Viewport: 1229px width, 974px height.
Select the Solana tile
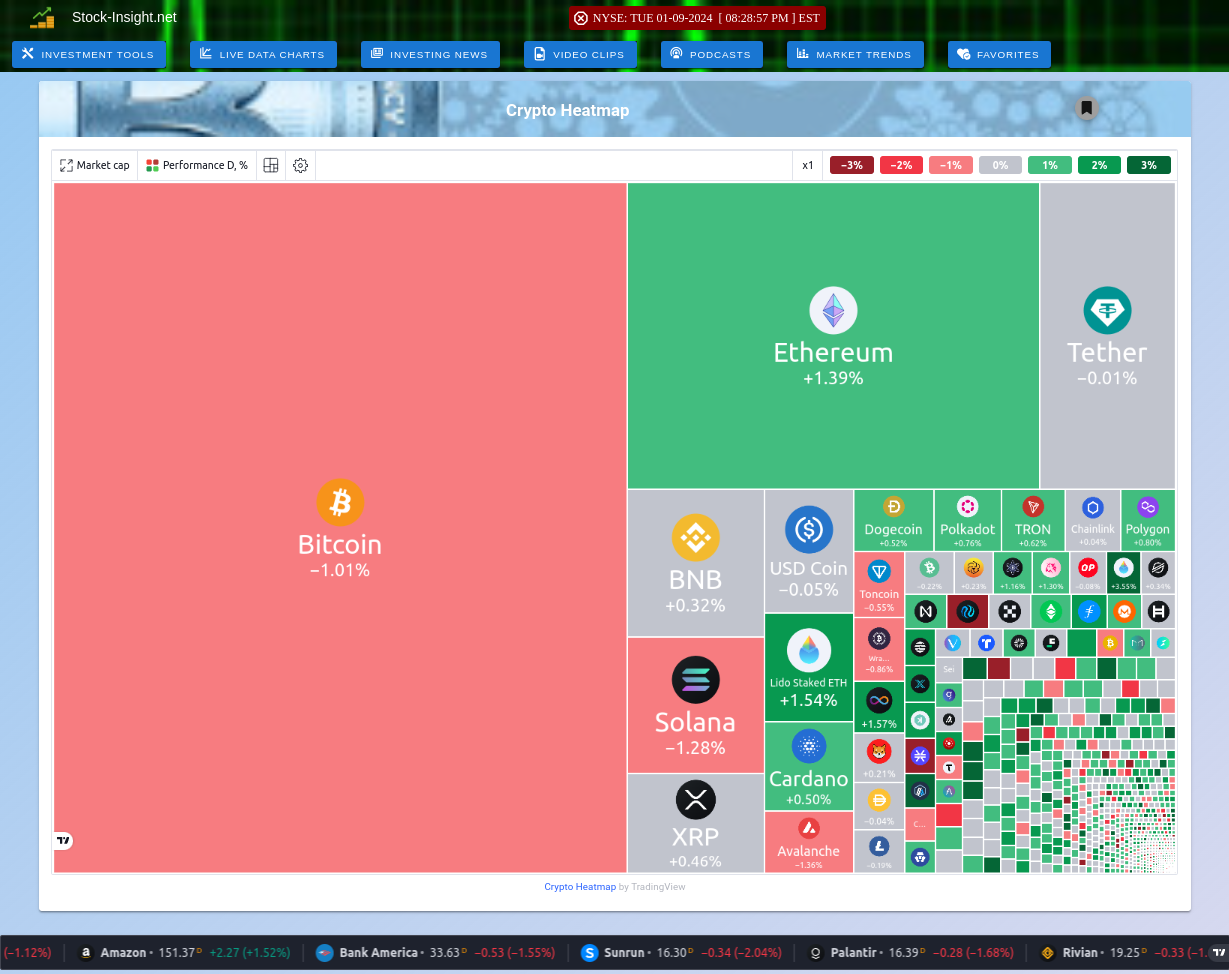tap(695, 705)
